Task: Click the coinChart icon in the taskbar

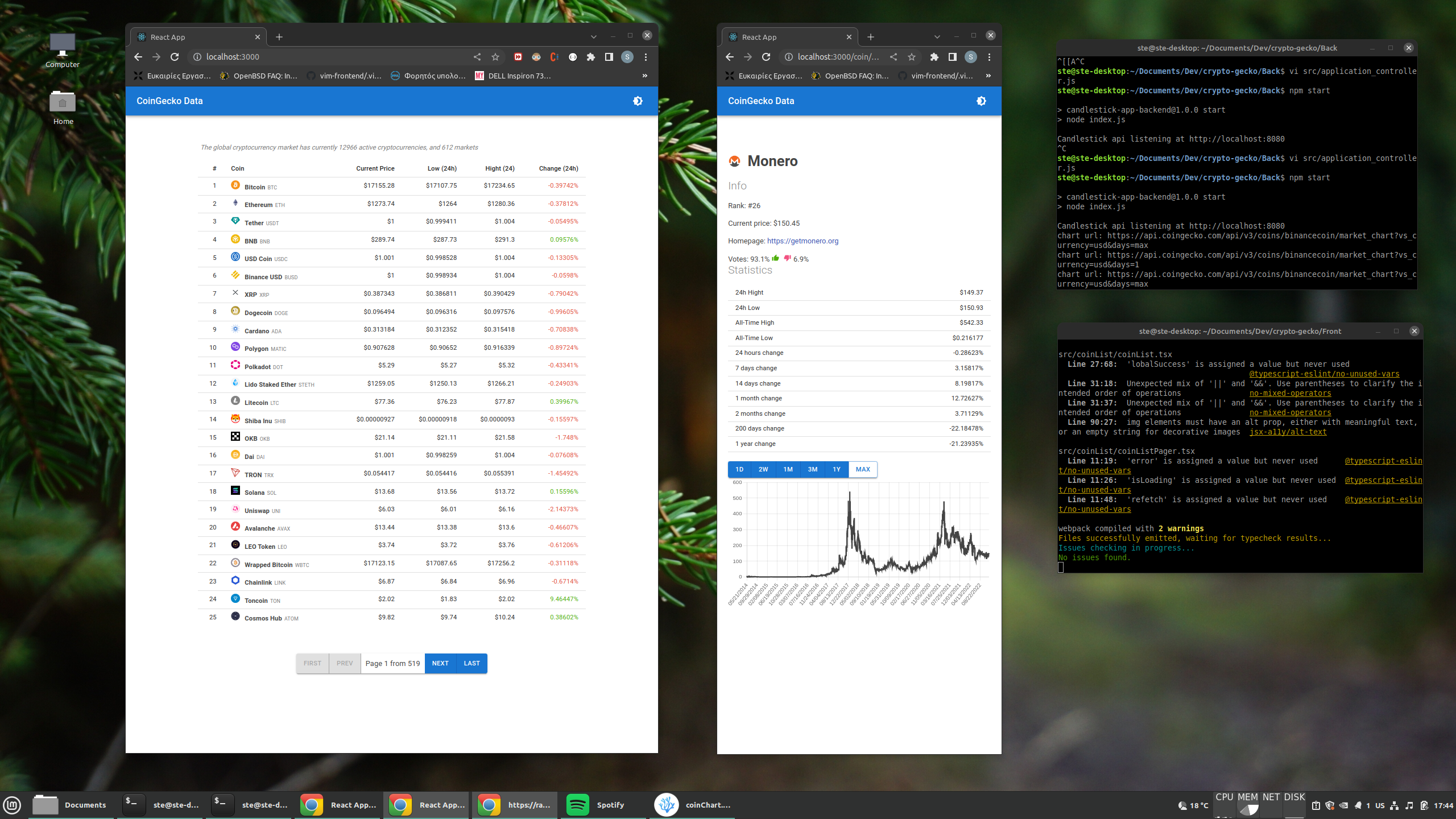Action: (667, 805)
